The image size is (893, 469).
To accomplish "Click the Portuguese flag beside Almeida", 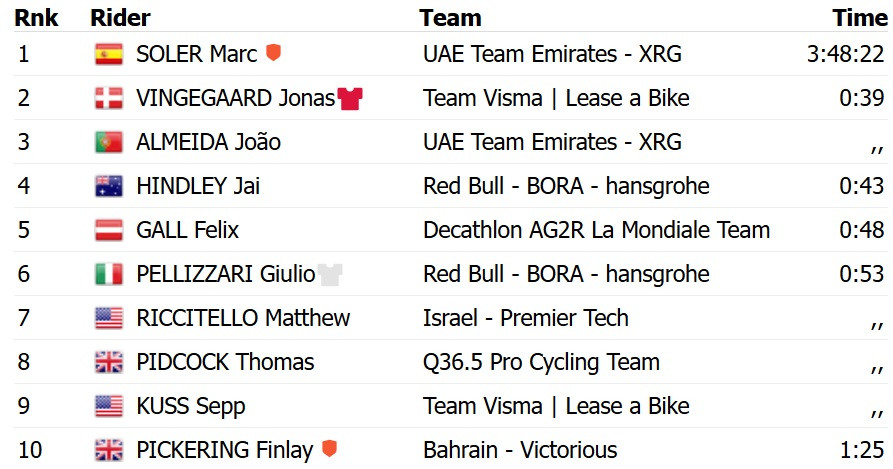I will [x=108, y=143].
